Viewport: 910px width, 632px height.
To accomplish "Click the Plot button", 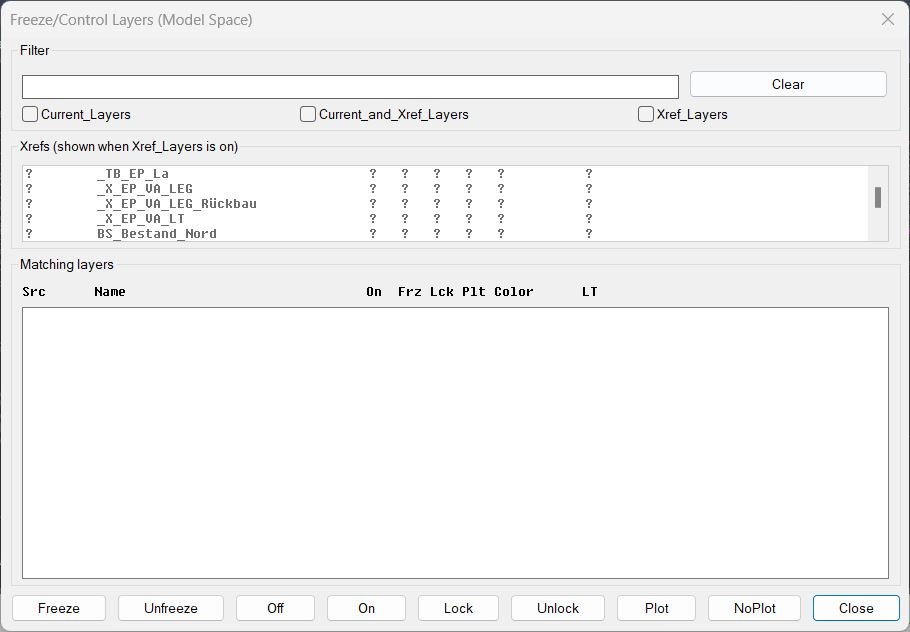I will (657, 608).
